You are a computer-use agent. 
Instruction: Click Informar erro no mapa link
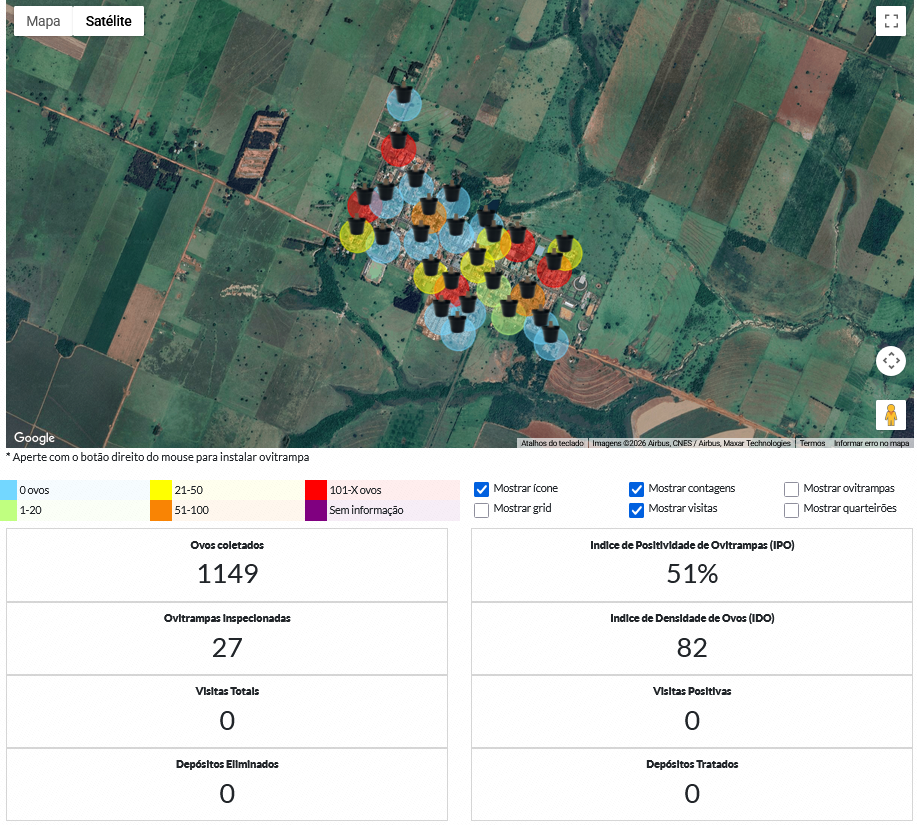pyautogui.click(x=871, y=443)
